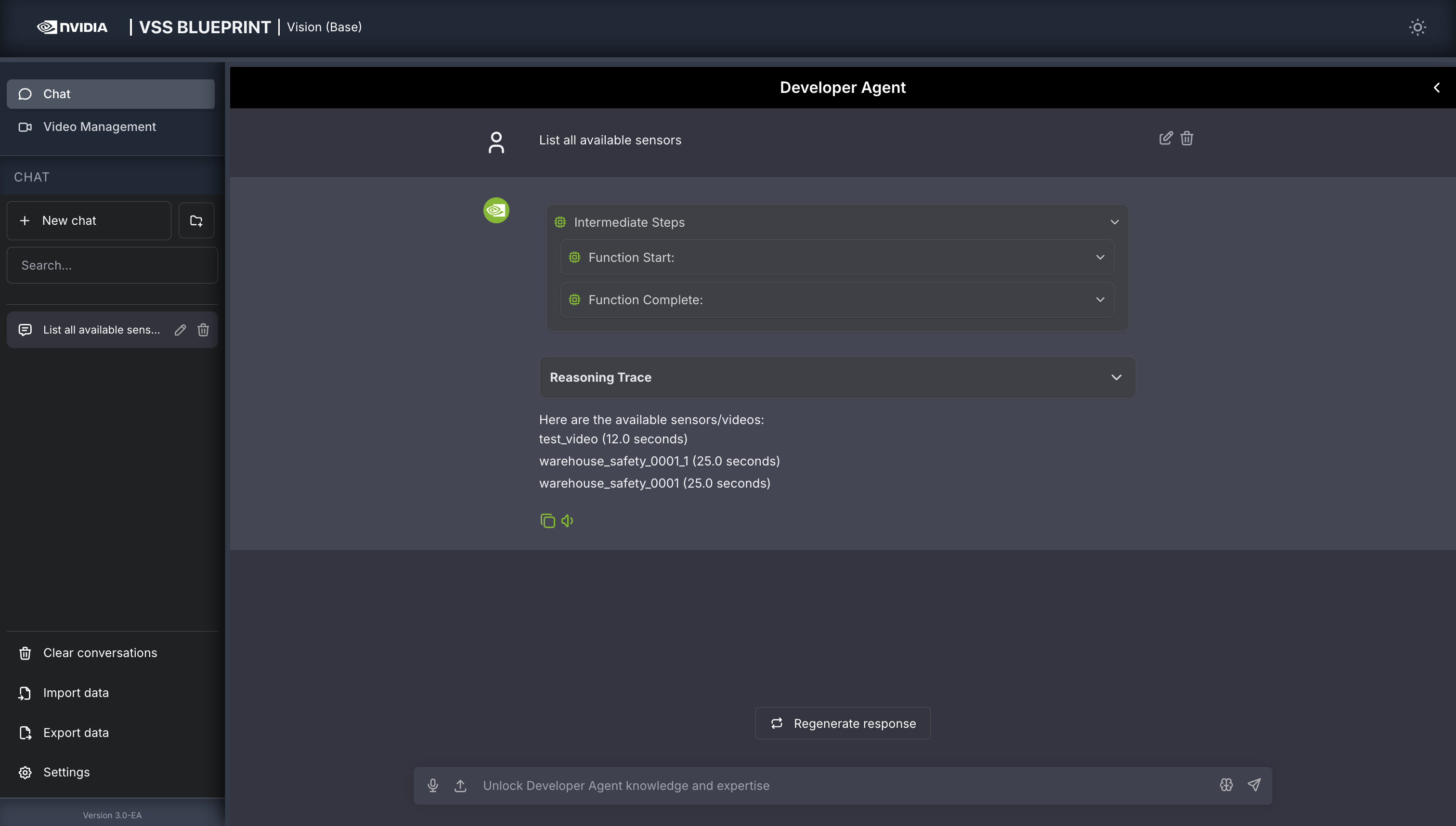Click the send message paper plane icon
The height and width of the screenshot is (826, 1456).
click(x=1254, y=785)
